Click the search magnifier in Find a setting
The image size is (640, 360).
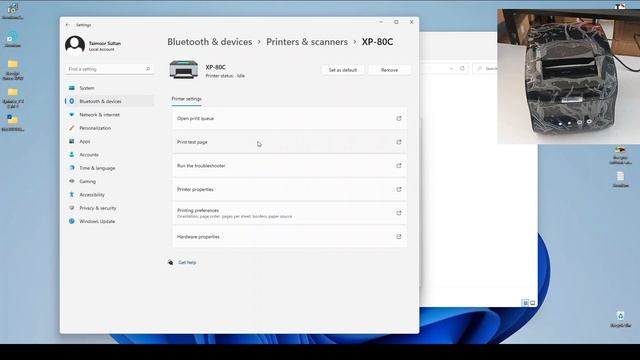click(148, 69)
